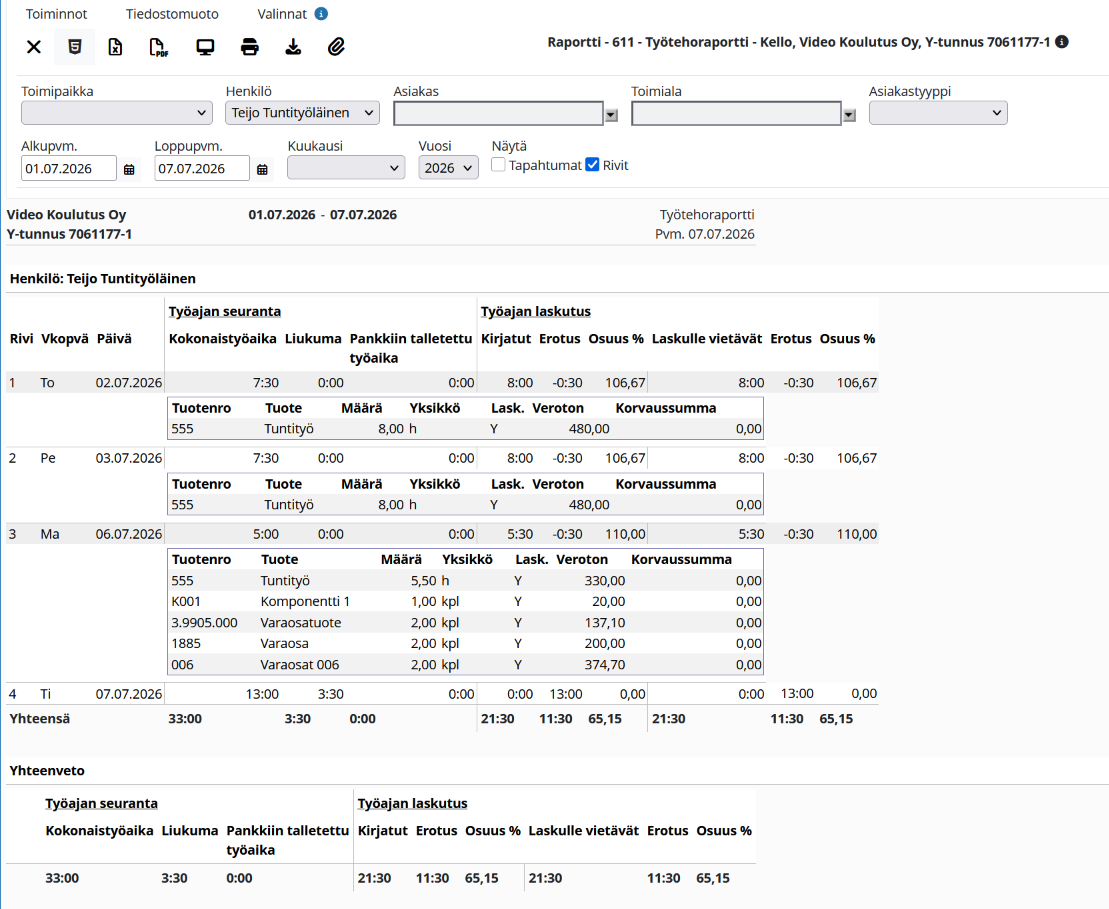
Task: Download the report with download icon
Action: tap(293, 47)
